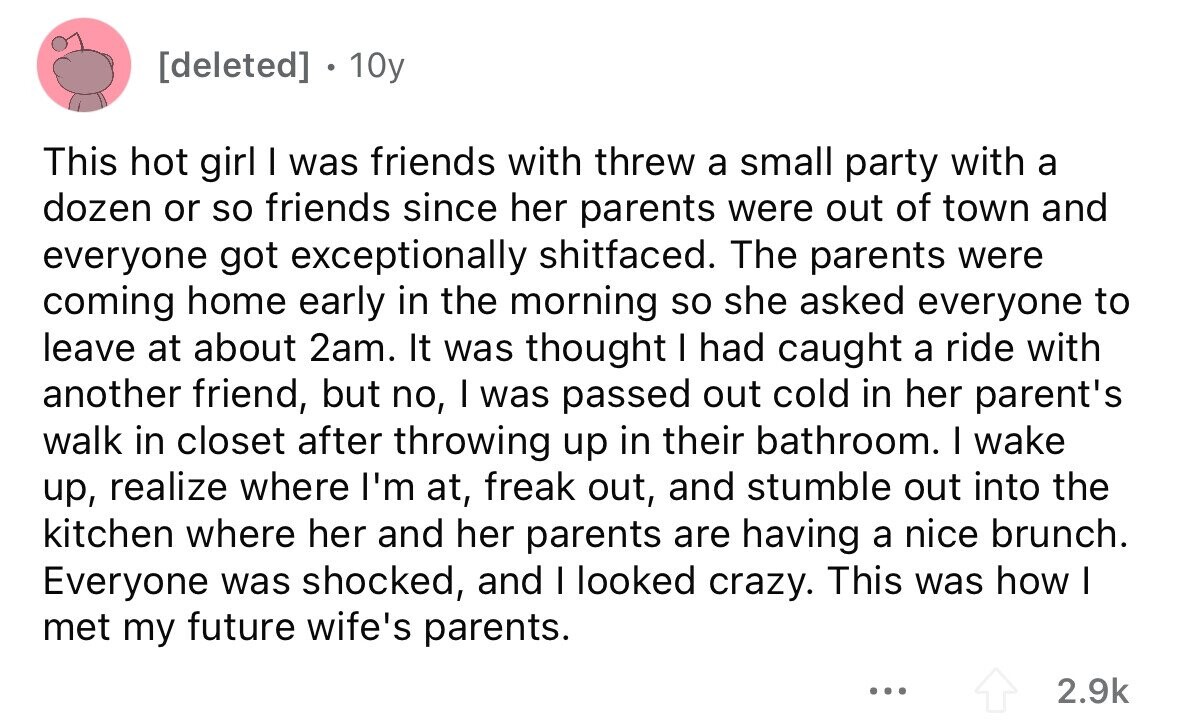Screen dimensions: 1179x727
Task: Select the line 'Everyone was shocked, and I'
Action: pos(566,581)
